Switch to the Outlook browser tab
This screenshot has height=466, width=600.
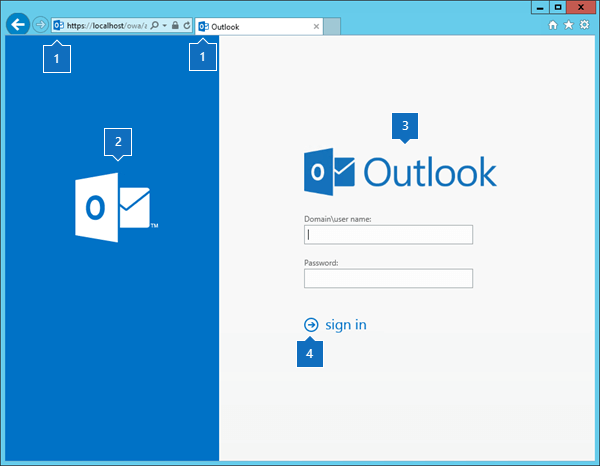[x=259, y=26]
